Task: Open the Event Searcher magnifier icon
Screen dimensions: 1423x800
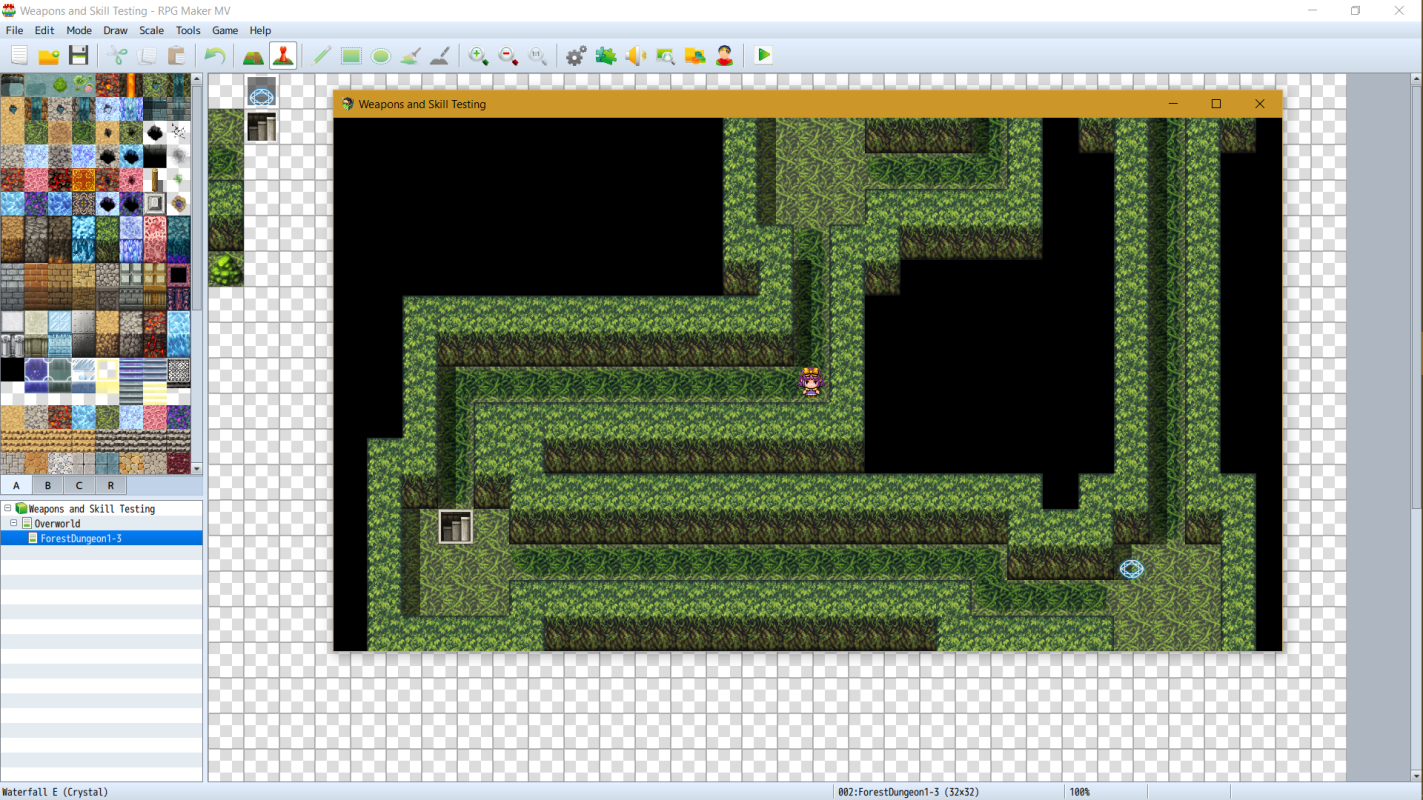Action: click(x=665, y=56)
